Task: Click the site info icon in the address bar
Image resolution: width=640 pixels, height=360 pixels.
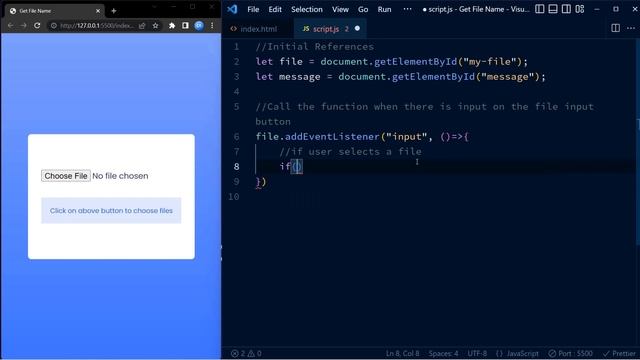Action: click(53, 26)
